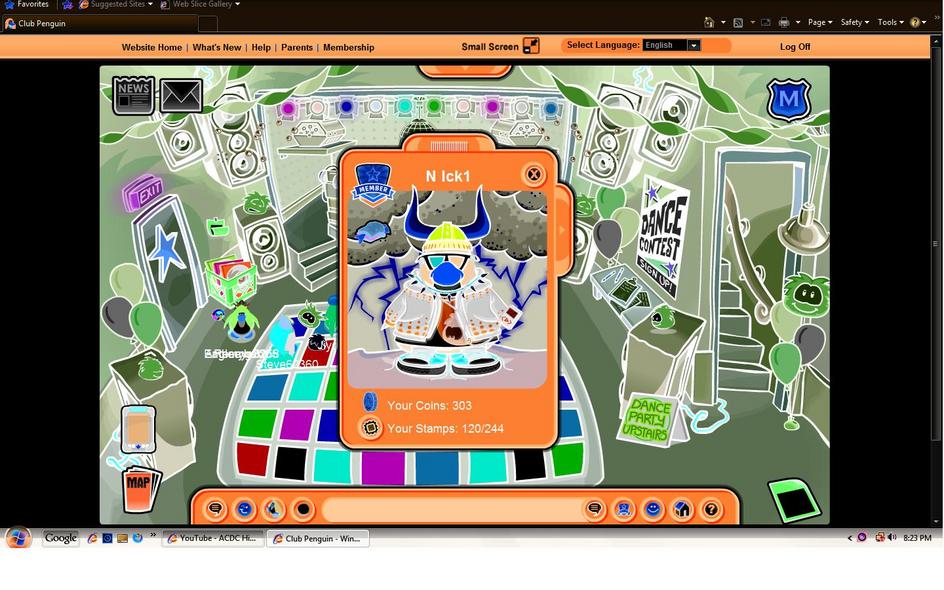Click the Member badge on the player card
The height and width of the screenshot is (590, 944).
coord(373,184)
